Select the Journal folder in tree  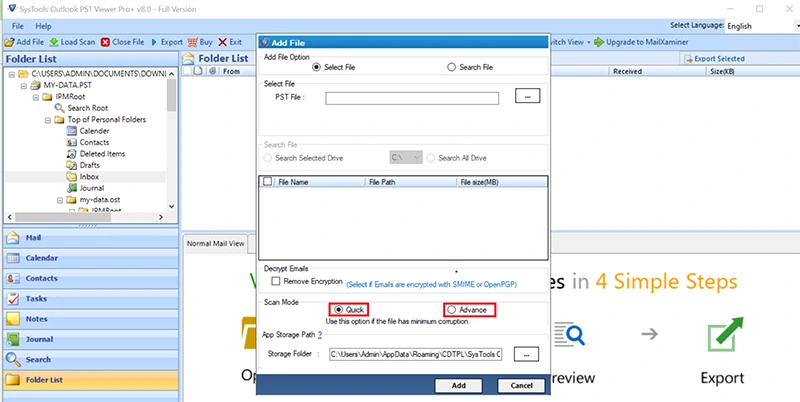(85, 188)
